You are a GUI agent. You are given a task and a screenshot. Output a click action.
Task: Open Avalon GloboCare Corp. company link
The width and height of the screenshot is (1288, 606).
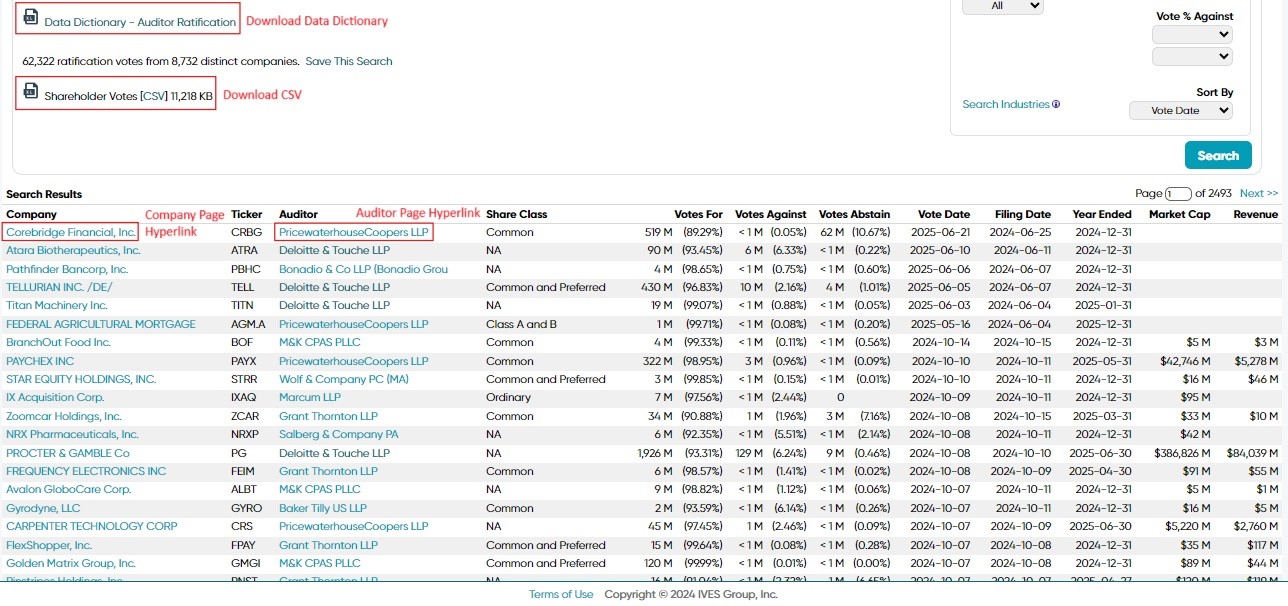coord(69,489)
